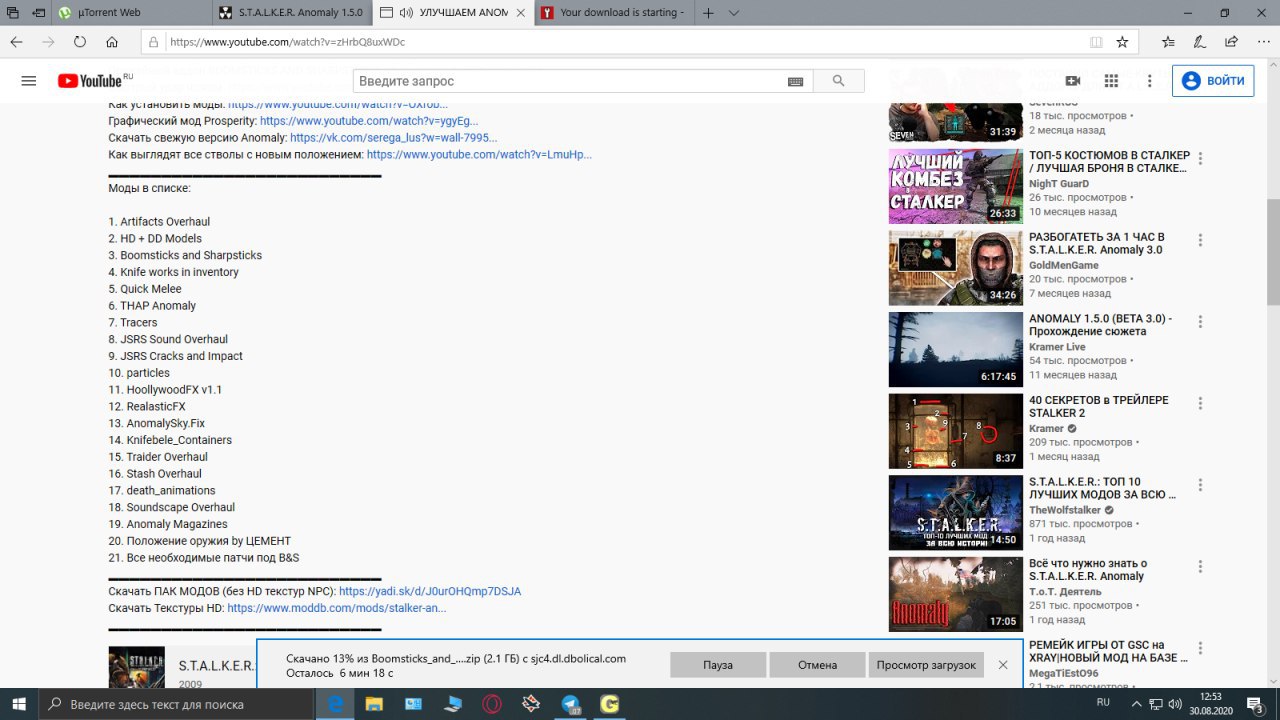
Task: Open options menu for Всё что нужно знать video
Action: click(x=1200, y=567)
